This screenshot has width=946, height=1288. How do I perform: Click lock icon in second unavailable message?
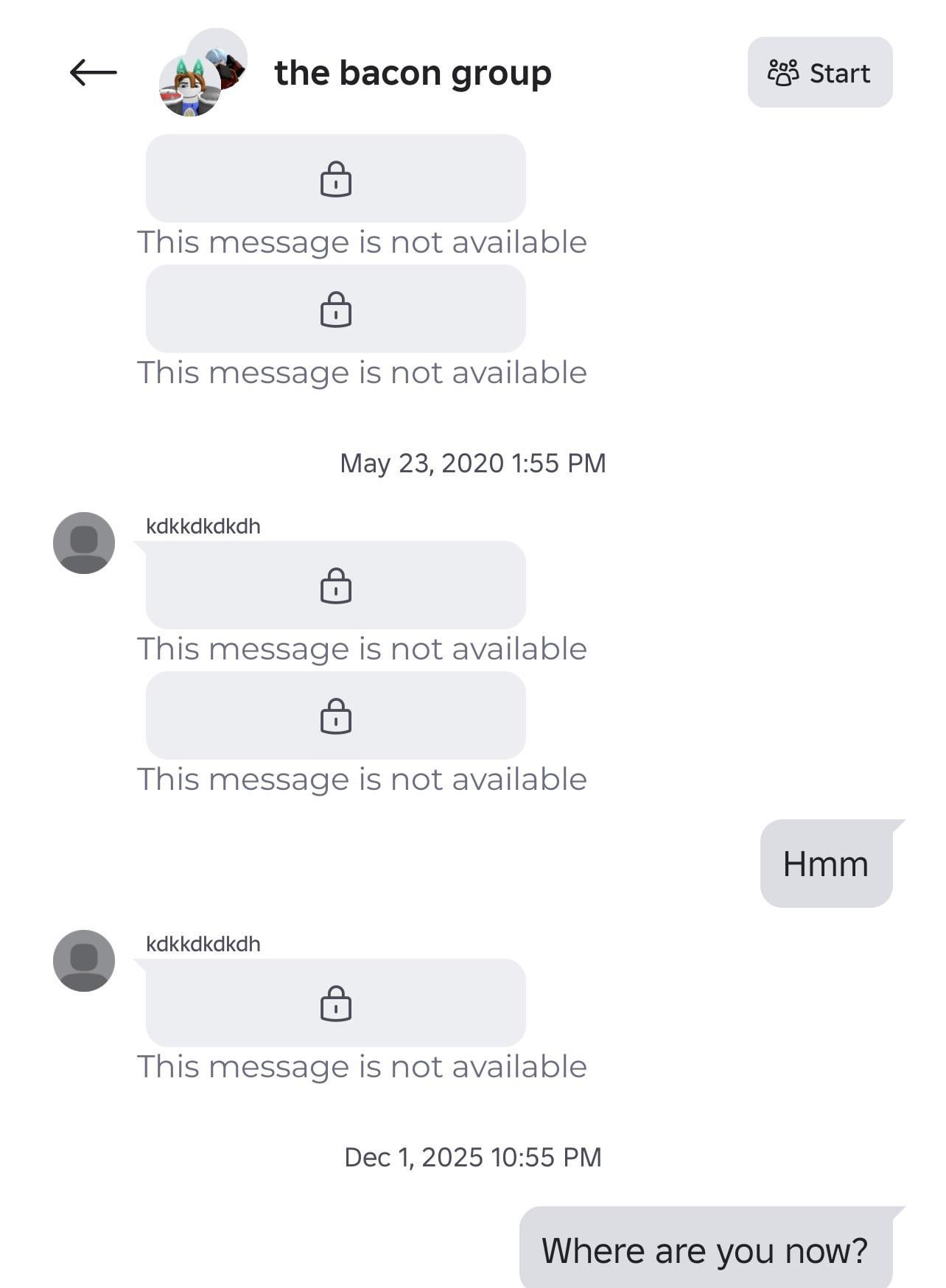point(336,309)
